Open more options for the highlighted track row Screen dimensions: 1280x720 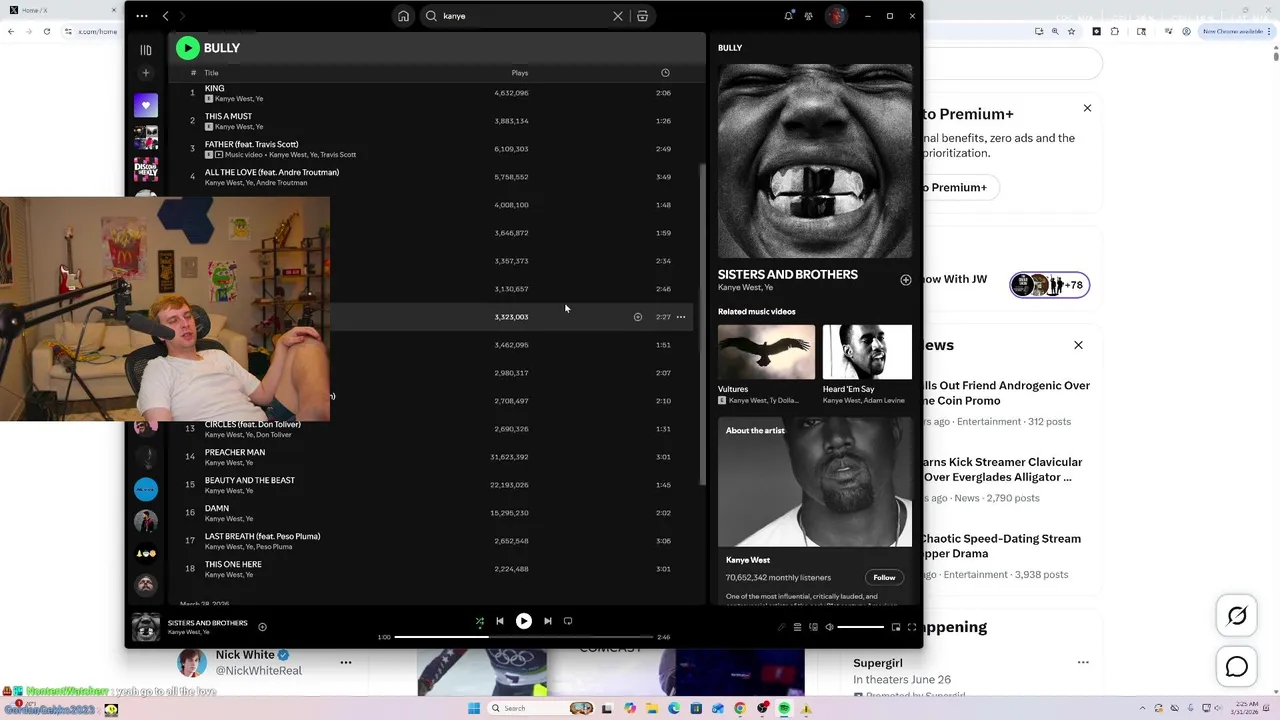pos(681,317)
